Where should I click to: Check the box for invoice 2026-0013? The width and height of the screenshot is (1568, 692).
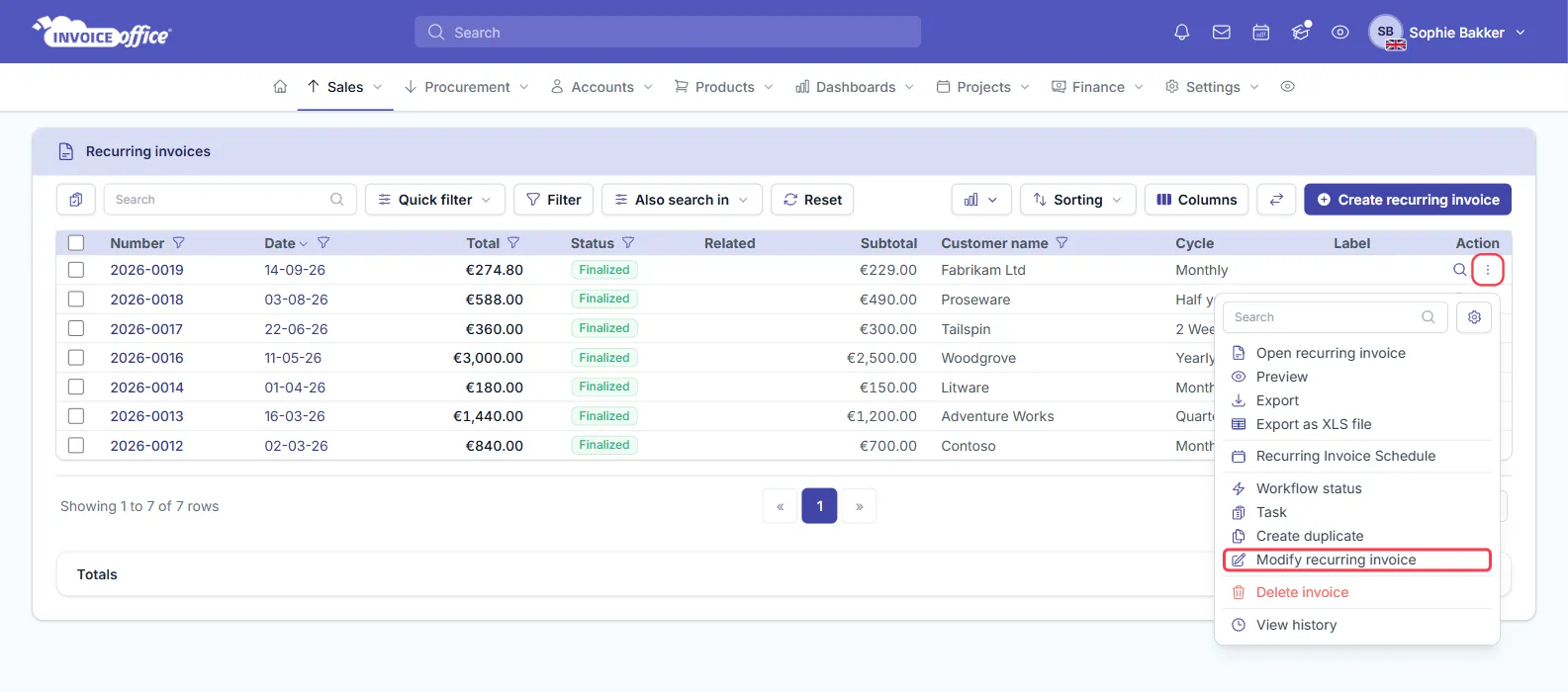[76, 416]
